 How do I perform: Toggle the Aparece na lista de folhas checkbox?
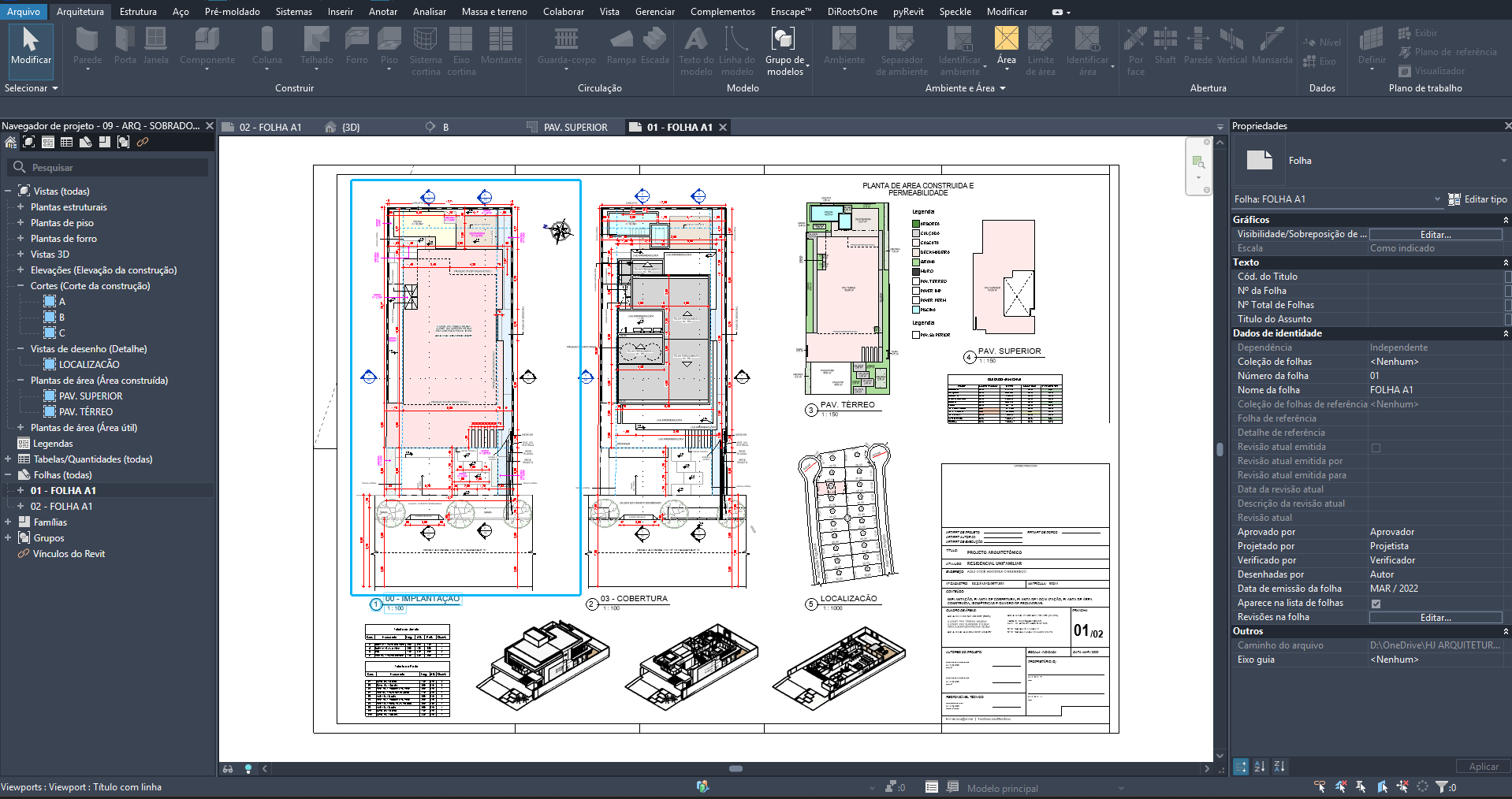coord(1376,604)
